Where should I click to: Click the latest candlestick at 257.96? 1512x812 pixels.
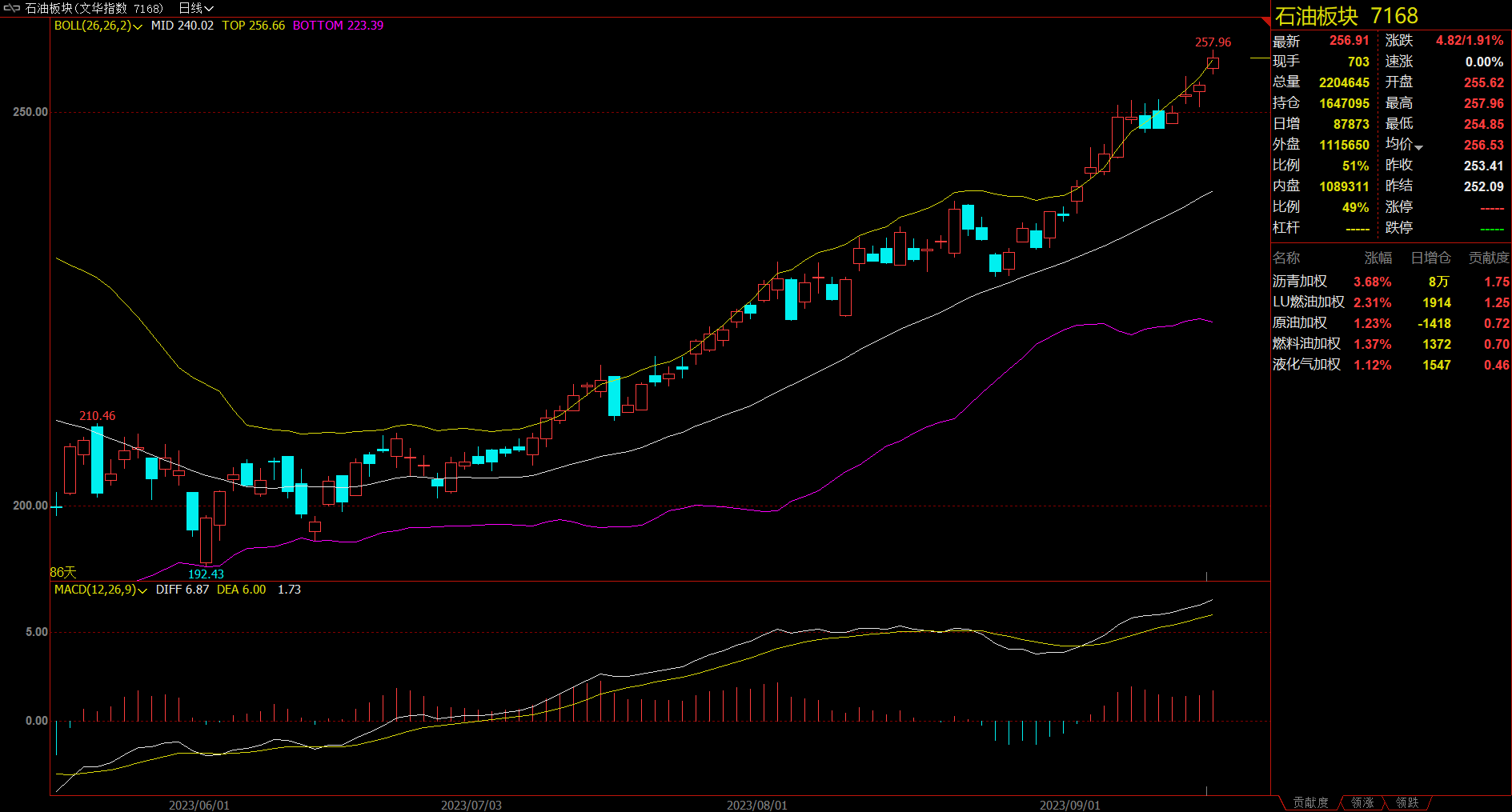1213,63
